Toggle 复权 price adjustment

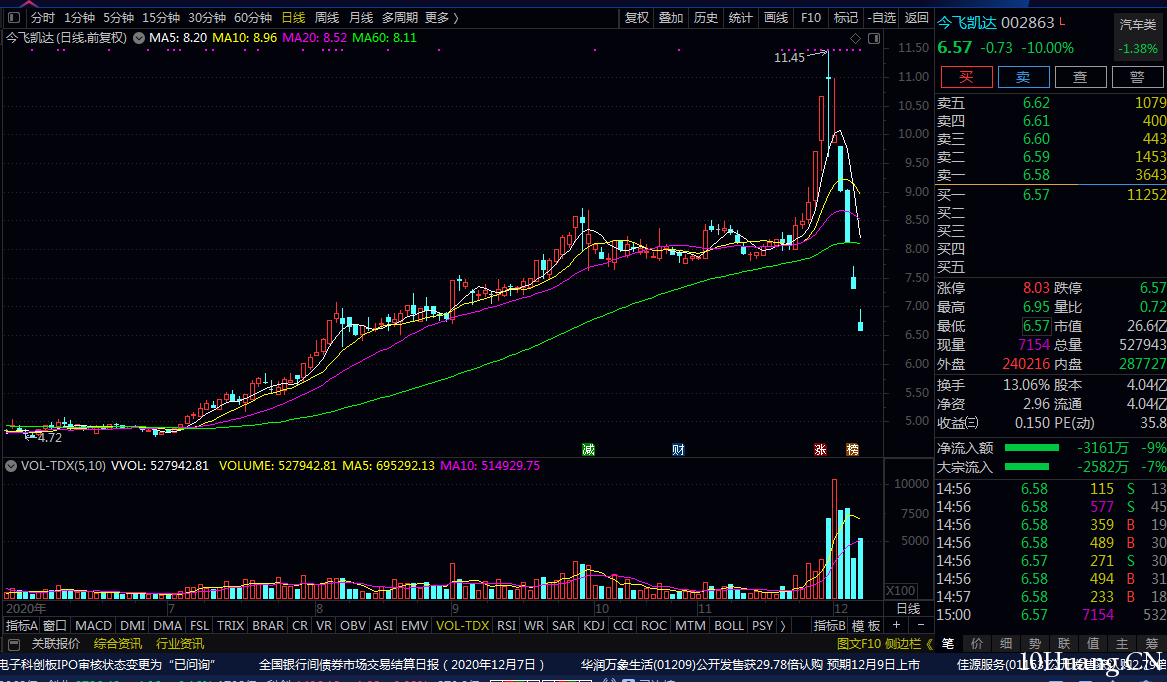[637, 18]
